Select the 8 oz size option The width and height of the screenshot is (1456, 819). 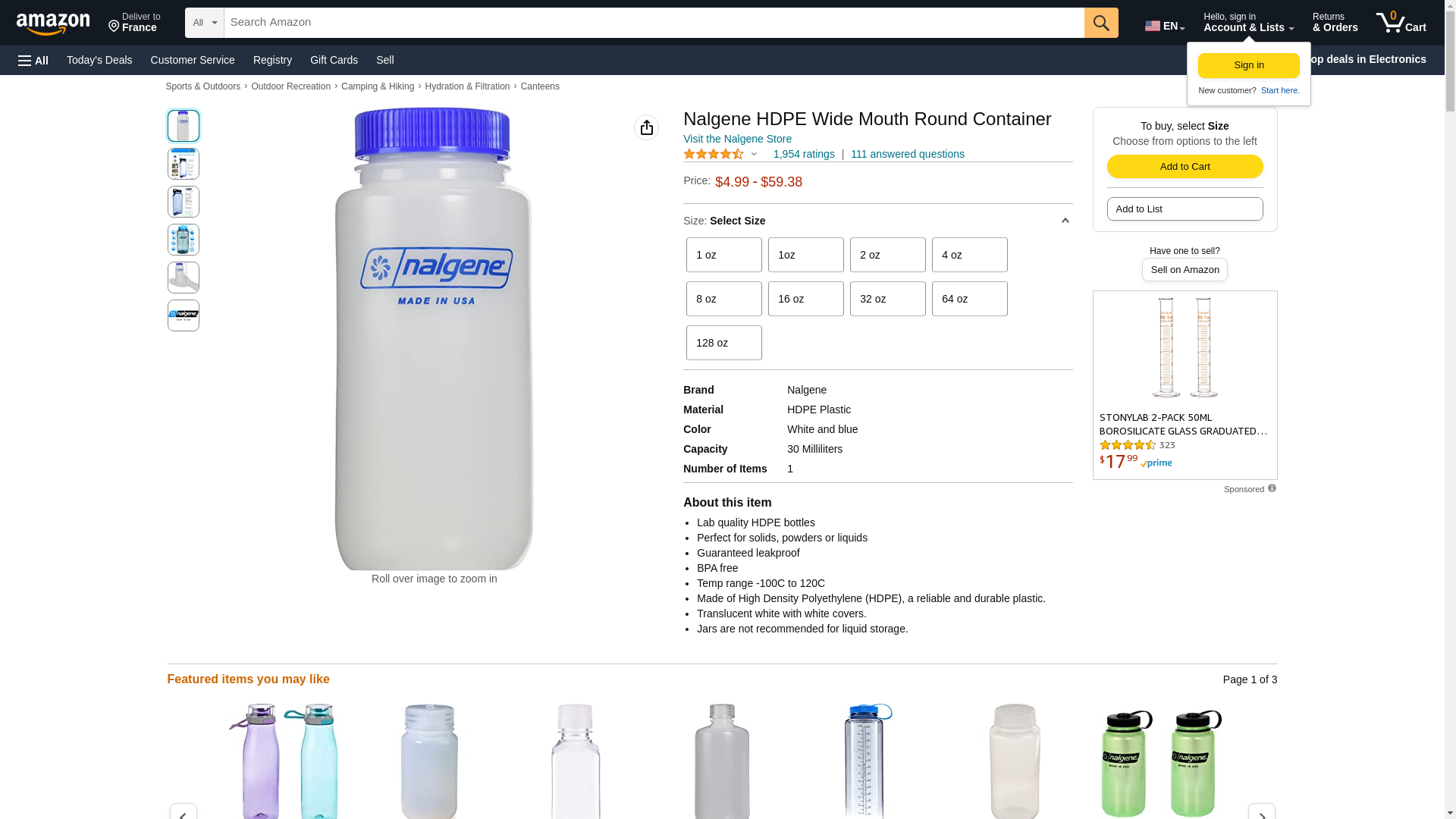click(723, 299)
